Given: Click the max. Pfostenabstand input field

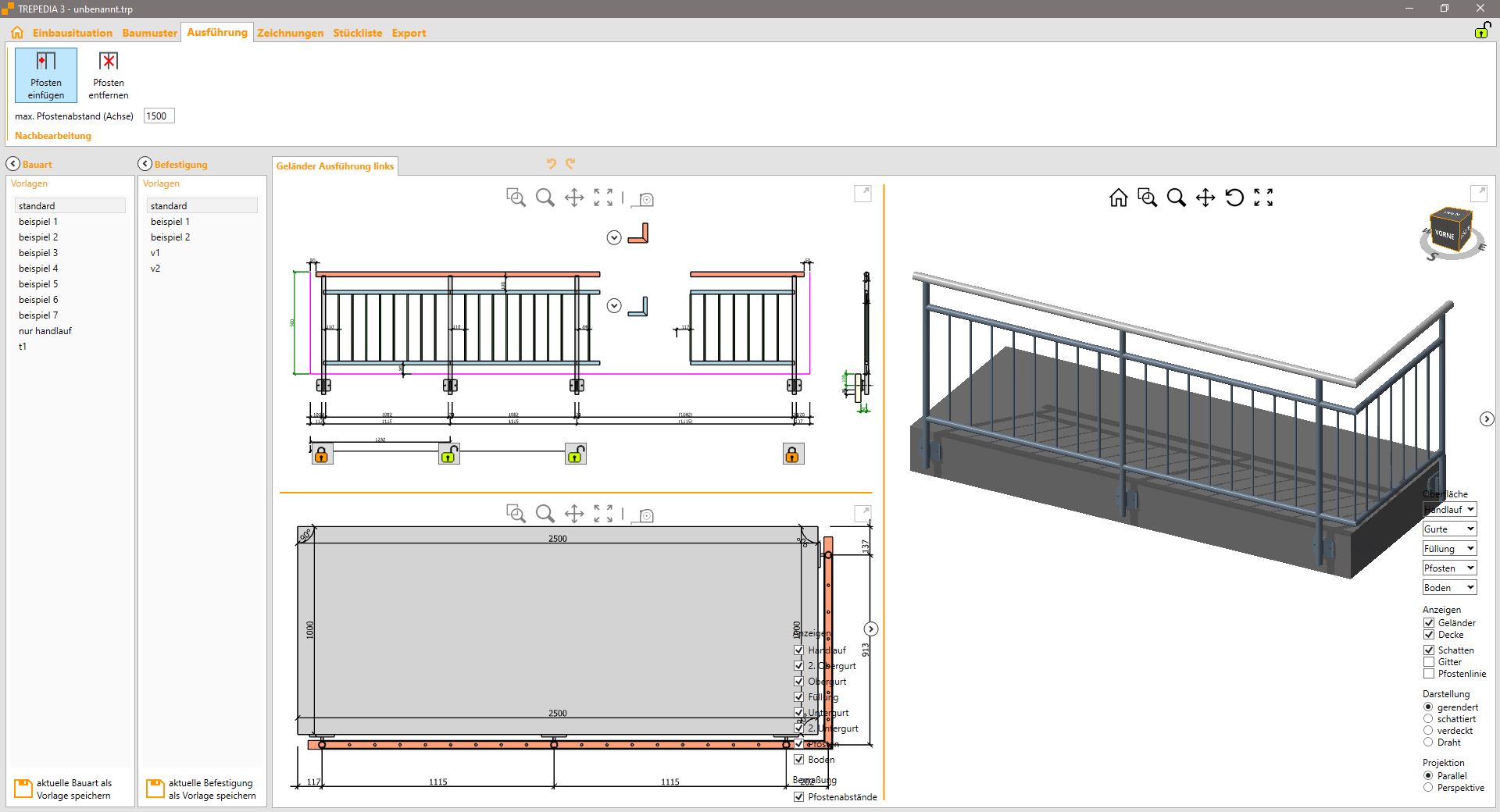Looking at the screenshot, I should pyautogui.click(x=159, y=116).
